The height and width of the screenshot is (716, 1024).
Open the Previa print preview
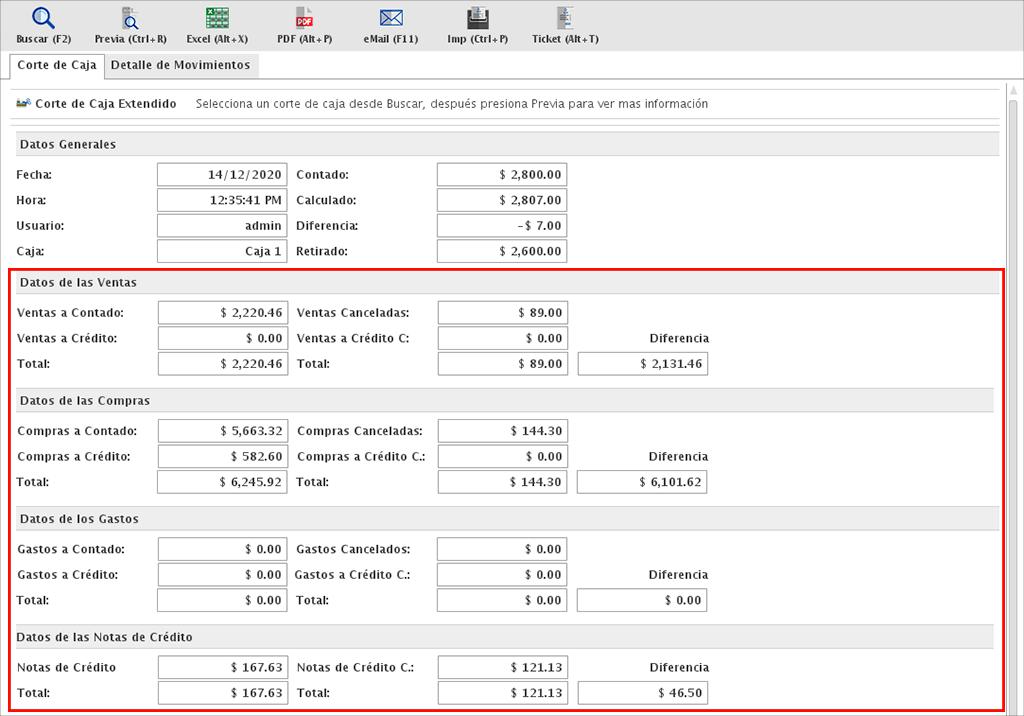click(x=130, y=18)
